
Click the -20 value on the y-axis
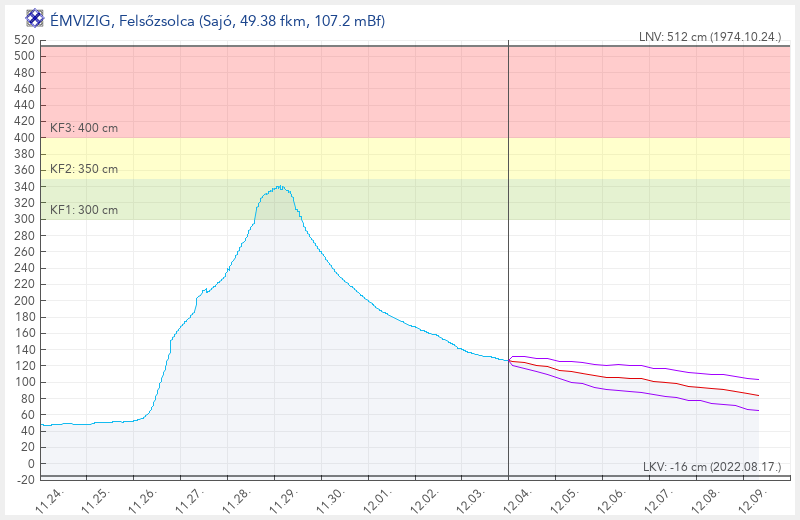pos(24,480)
